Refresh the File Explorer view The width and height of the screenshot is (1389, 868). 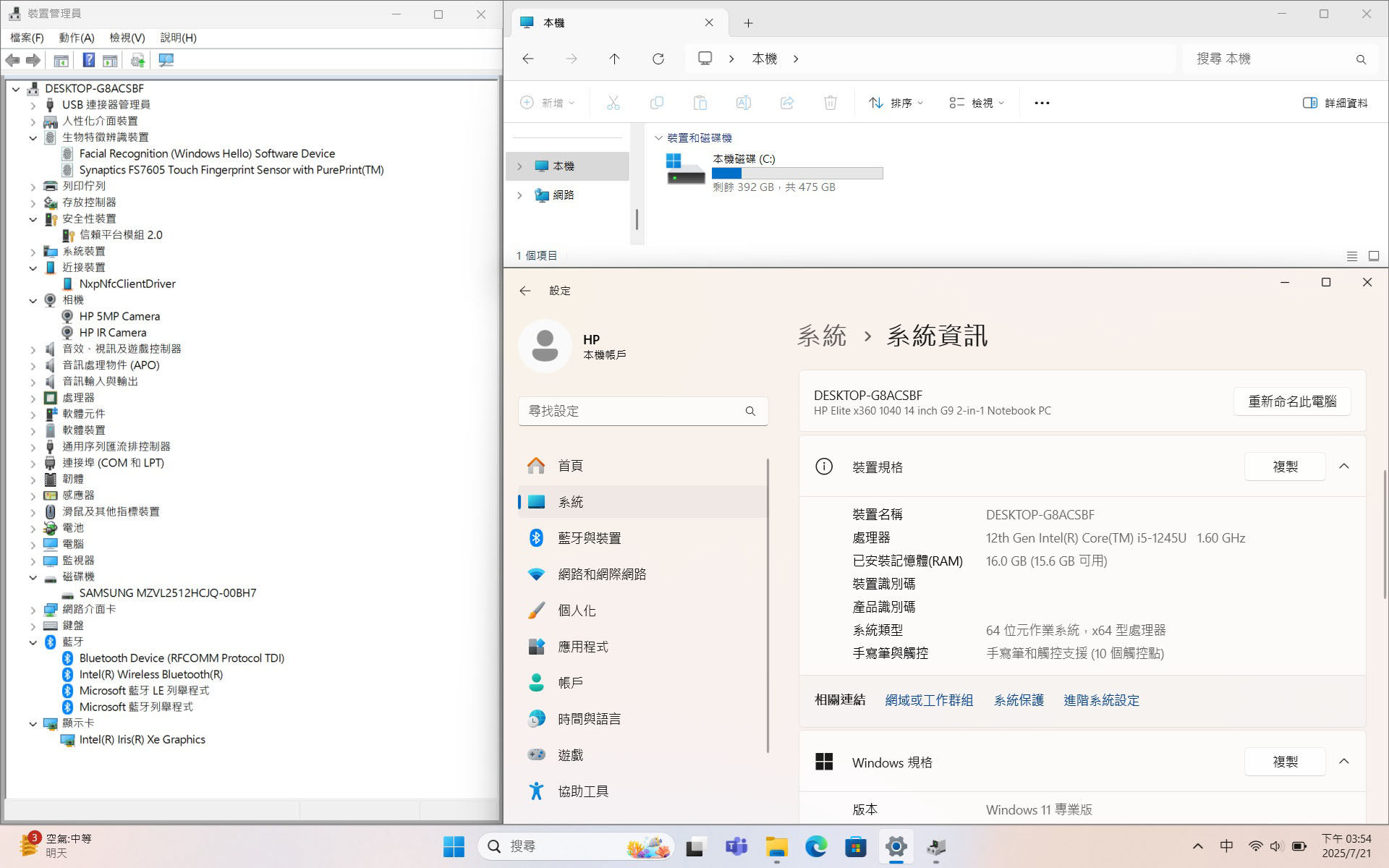pos(658,59)
